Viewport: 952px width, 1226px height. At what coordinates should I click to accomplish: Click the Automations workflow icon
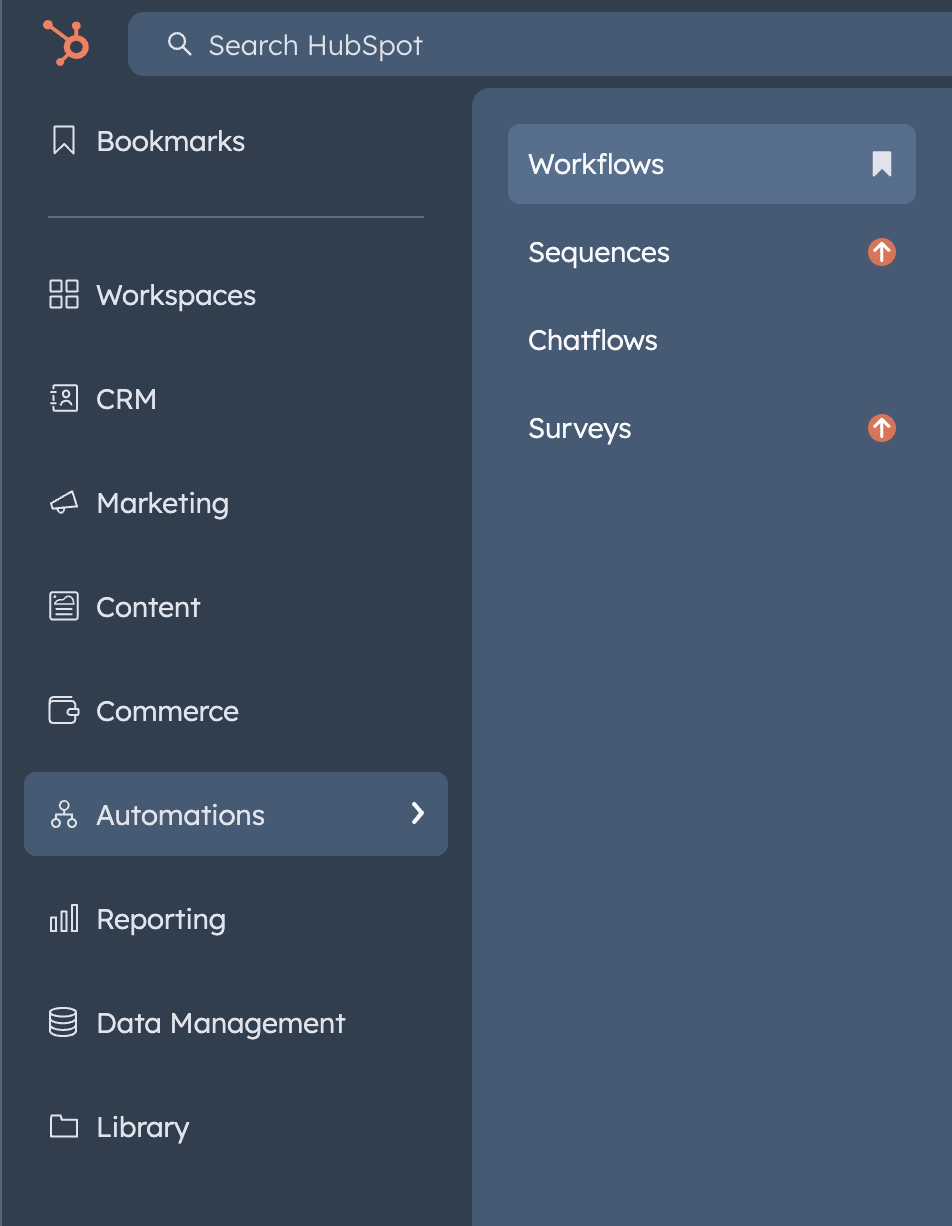(64, 815)
